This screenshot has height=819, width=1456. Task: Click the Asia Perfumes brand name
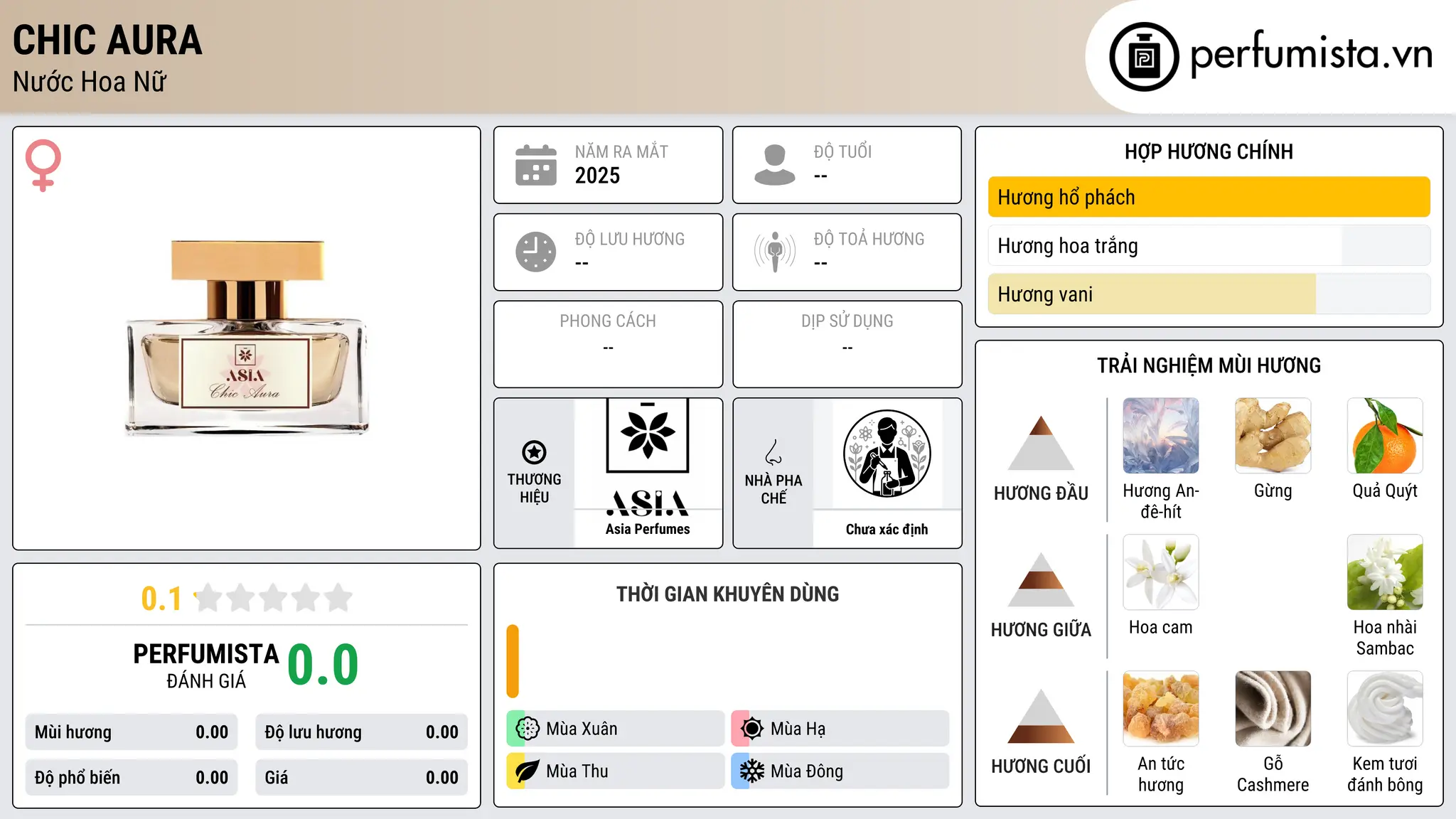point(648,529)
